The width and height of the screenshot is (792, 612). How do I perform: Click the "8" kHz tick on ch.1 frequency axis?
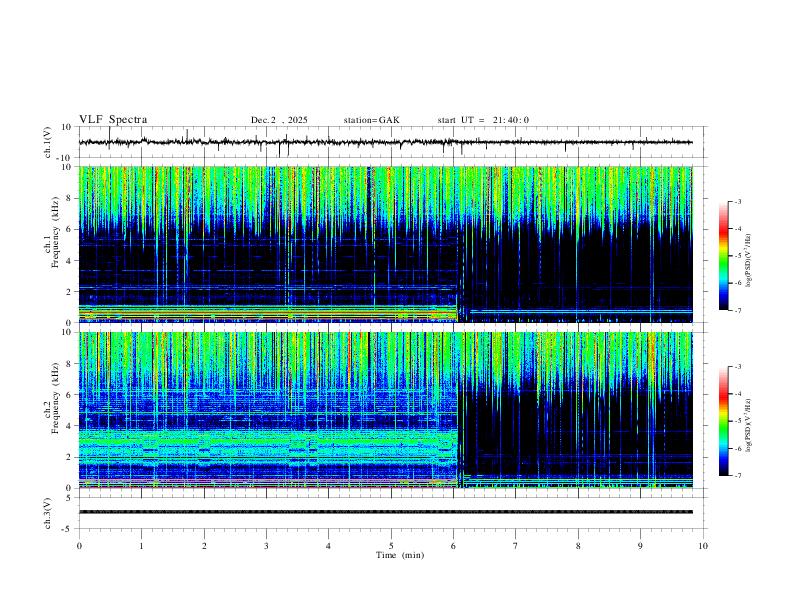pos(70,198)
